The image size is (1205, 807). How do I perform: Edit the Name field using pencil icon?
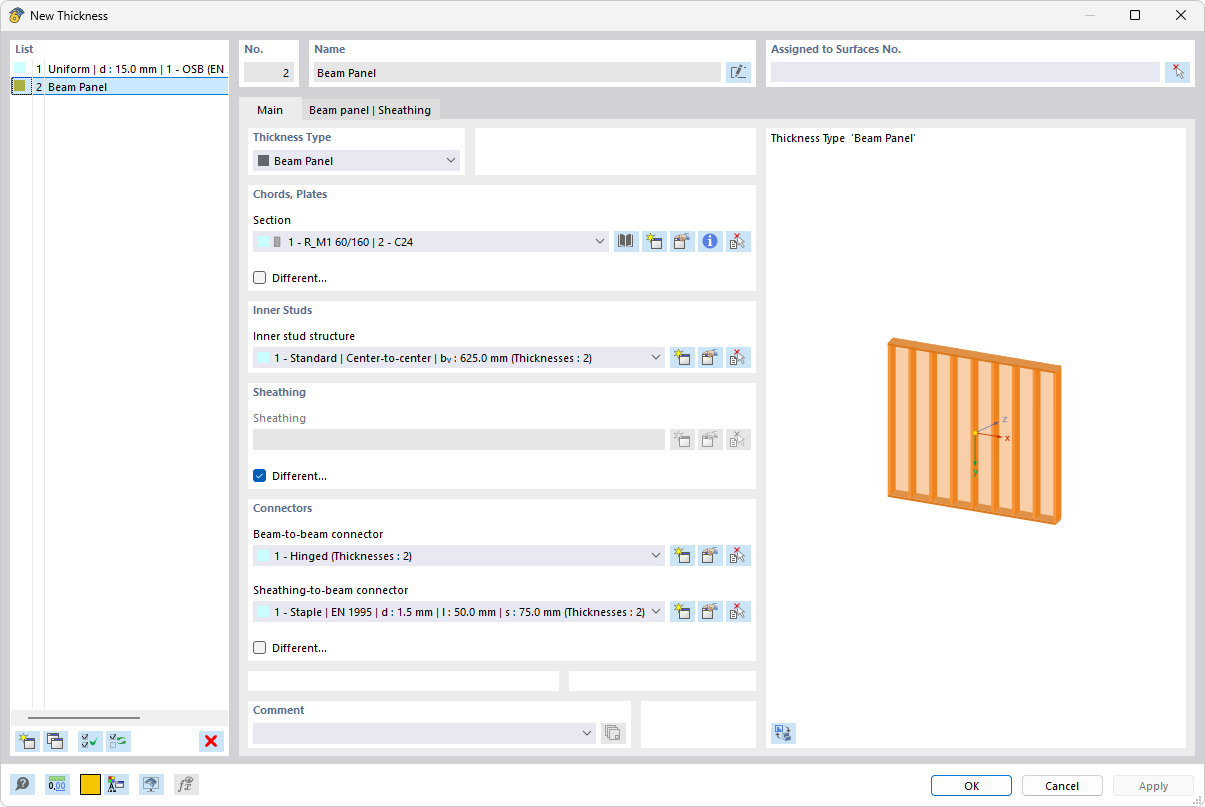pyautogui.click(x=738, y=71)
